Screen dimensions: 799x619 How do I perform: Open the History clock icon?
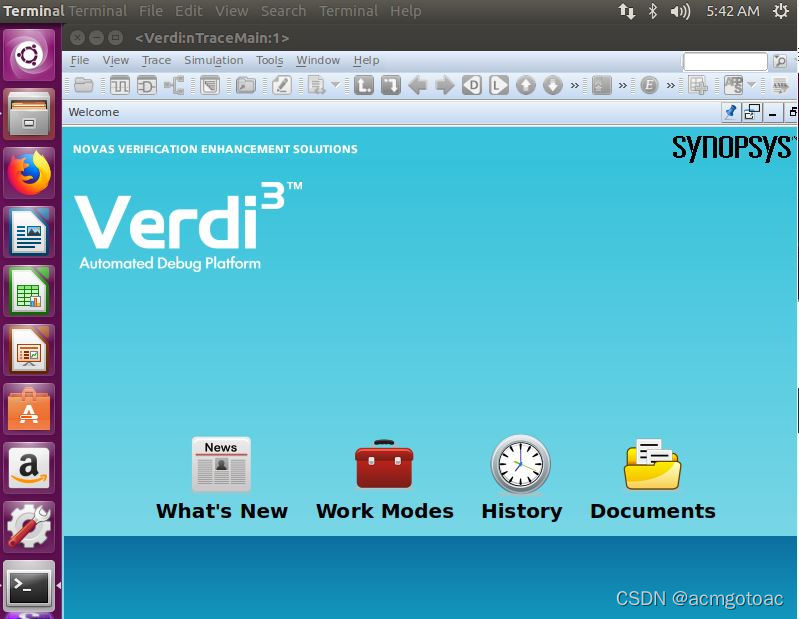(521, 464)
